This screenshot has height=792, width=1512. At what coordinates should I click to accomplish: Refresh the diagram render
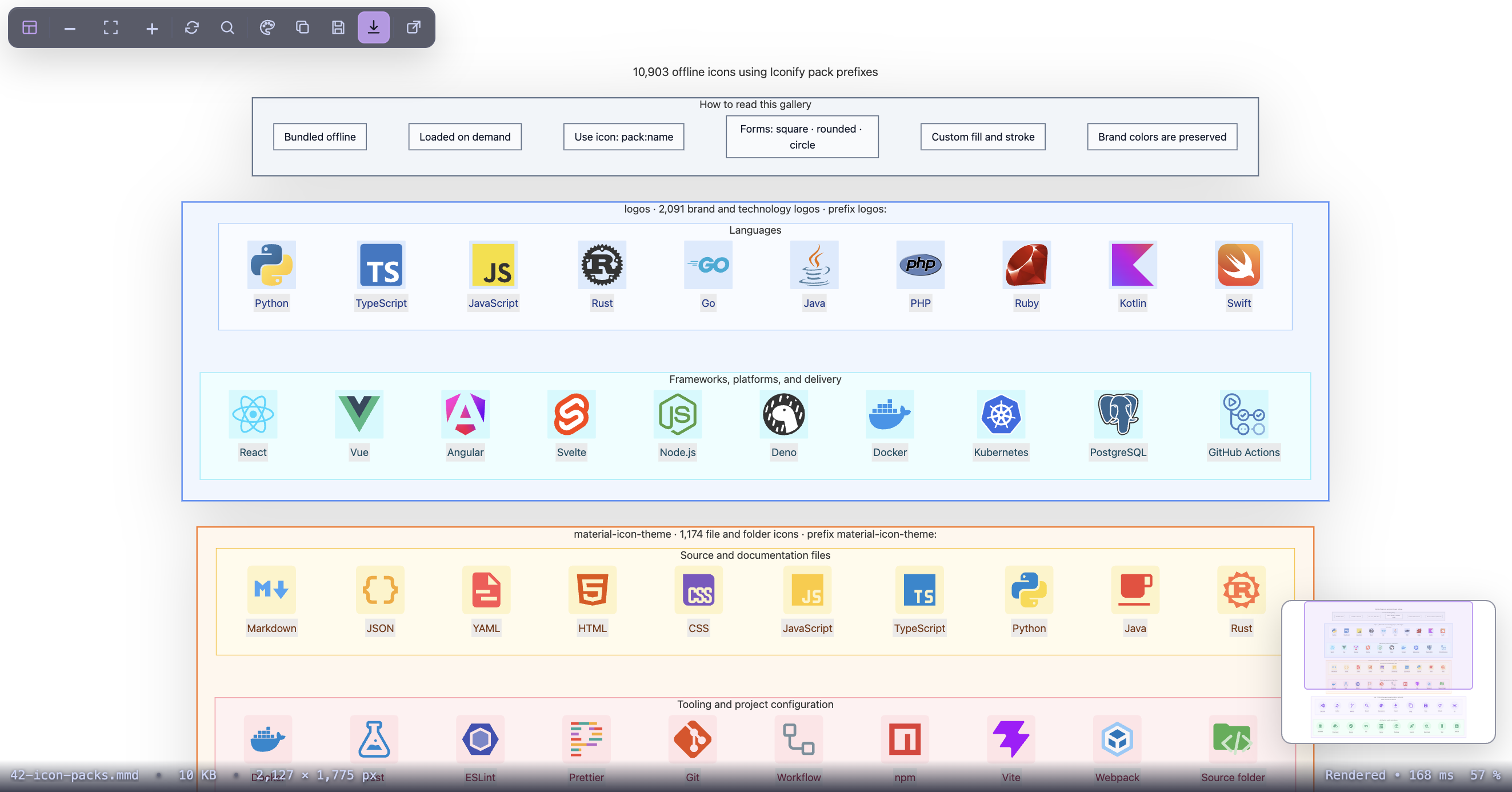192,27
